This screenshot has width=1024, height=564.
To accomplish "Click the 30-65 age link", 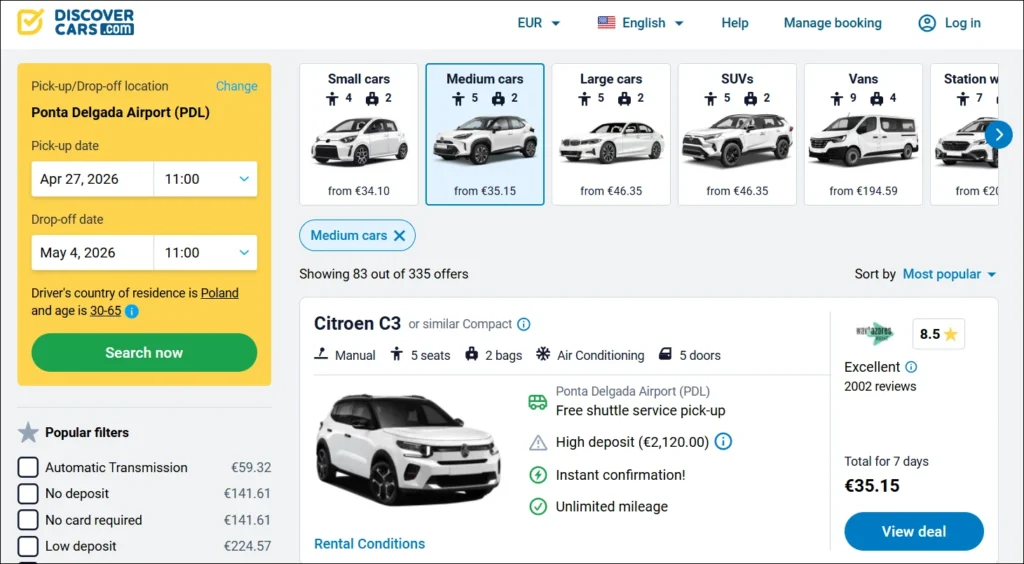I will click(x=105, y=311).
